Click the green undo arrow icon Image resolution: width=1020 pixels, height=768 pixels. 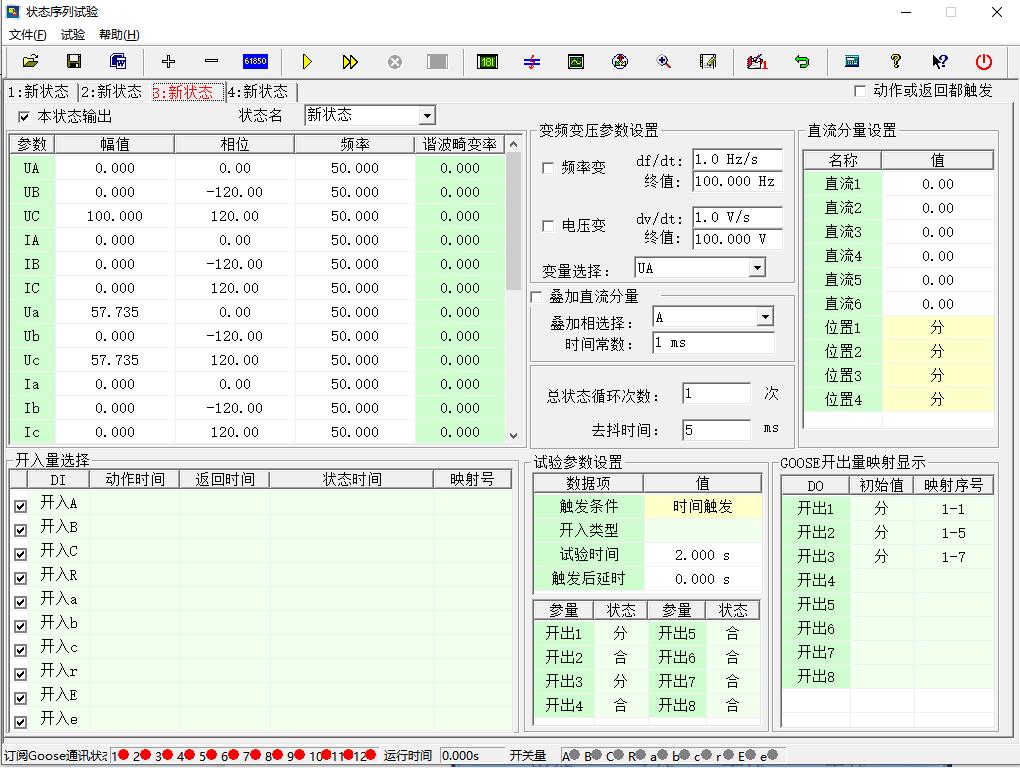pyautogui.click(x=802, y=62)
